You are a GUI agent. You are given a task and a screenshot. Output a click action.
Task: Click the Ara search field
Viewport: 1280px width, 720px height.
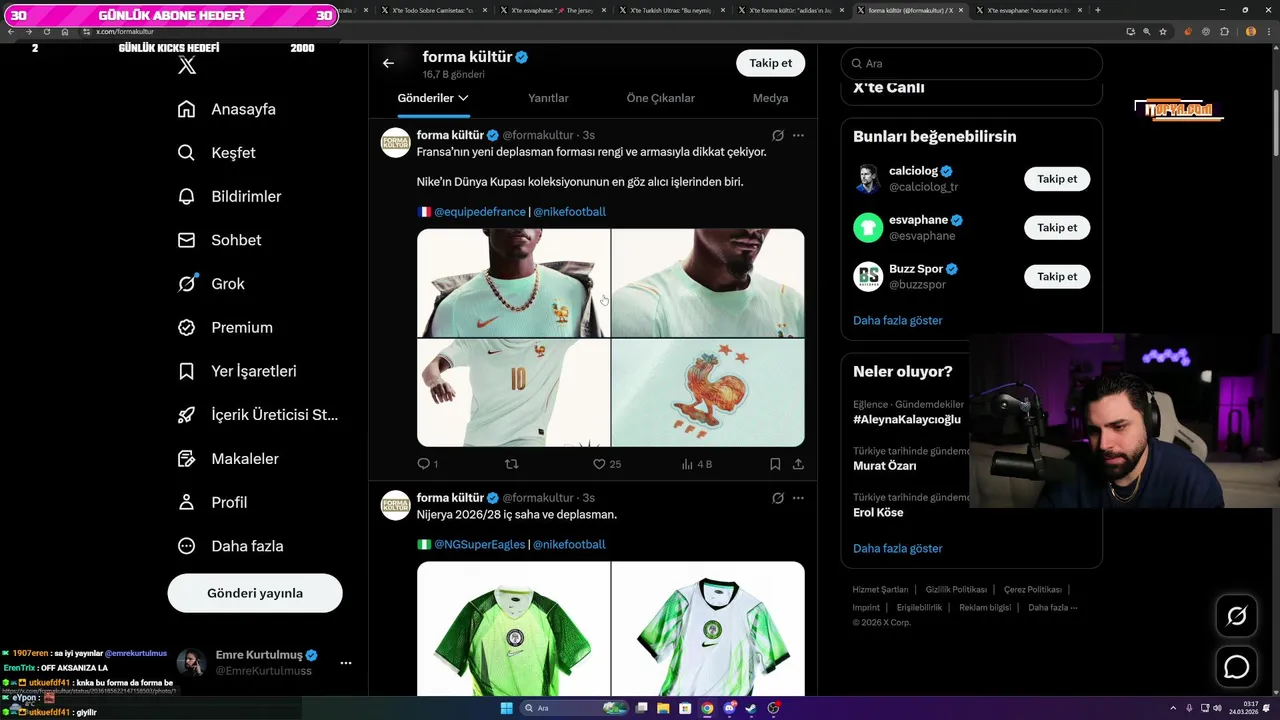tap(971, 63)
